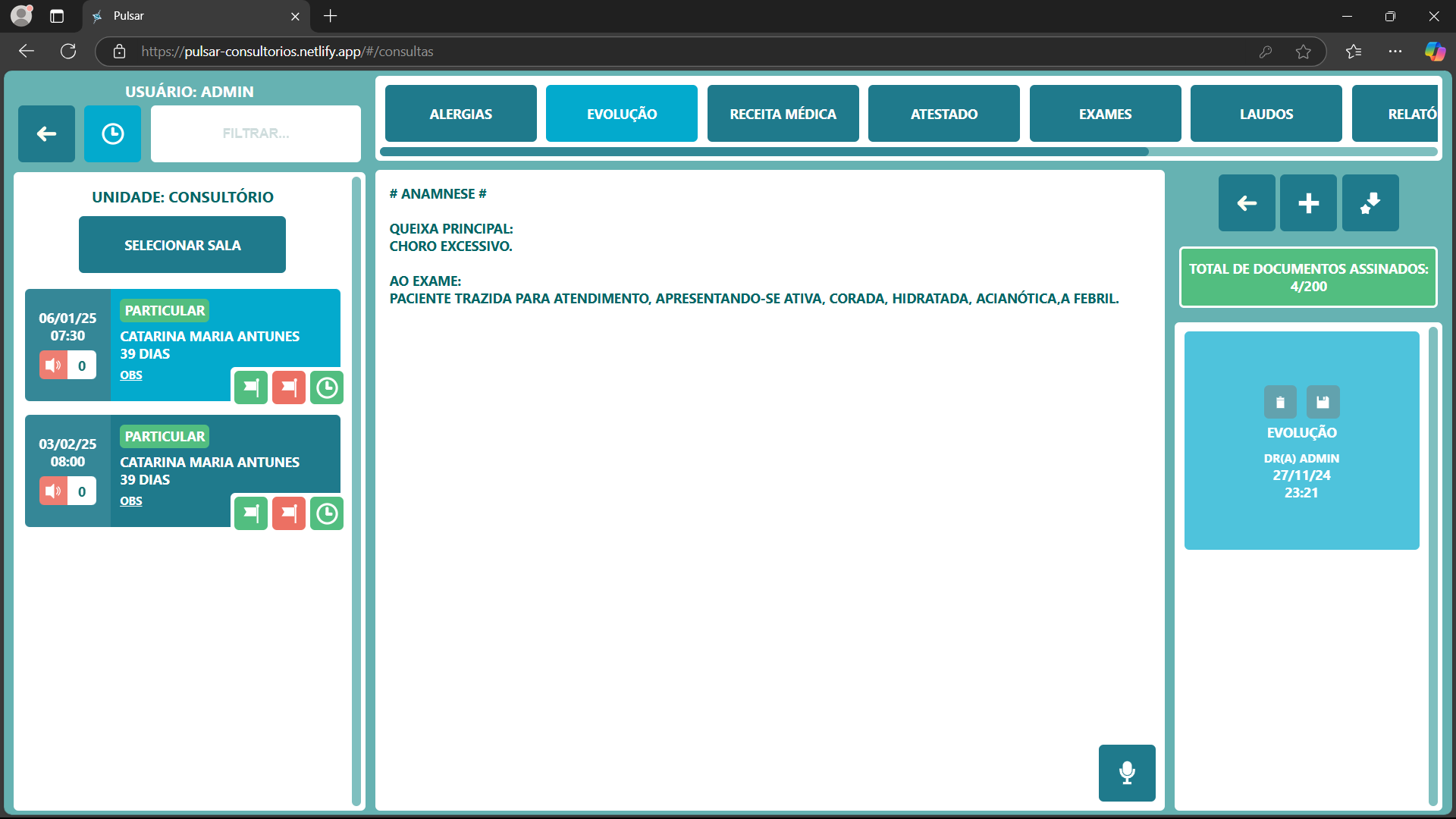Open the Copilot sidebar icon
Image resolution: width=1456 pixels, height=819 pixels.
[x=1435, y=52]
